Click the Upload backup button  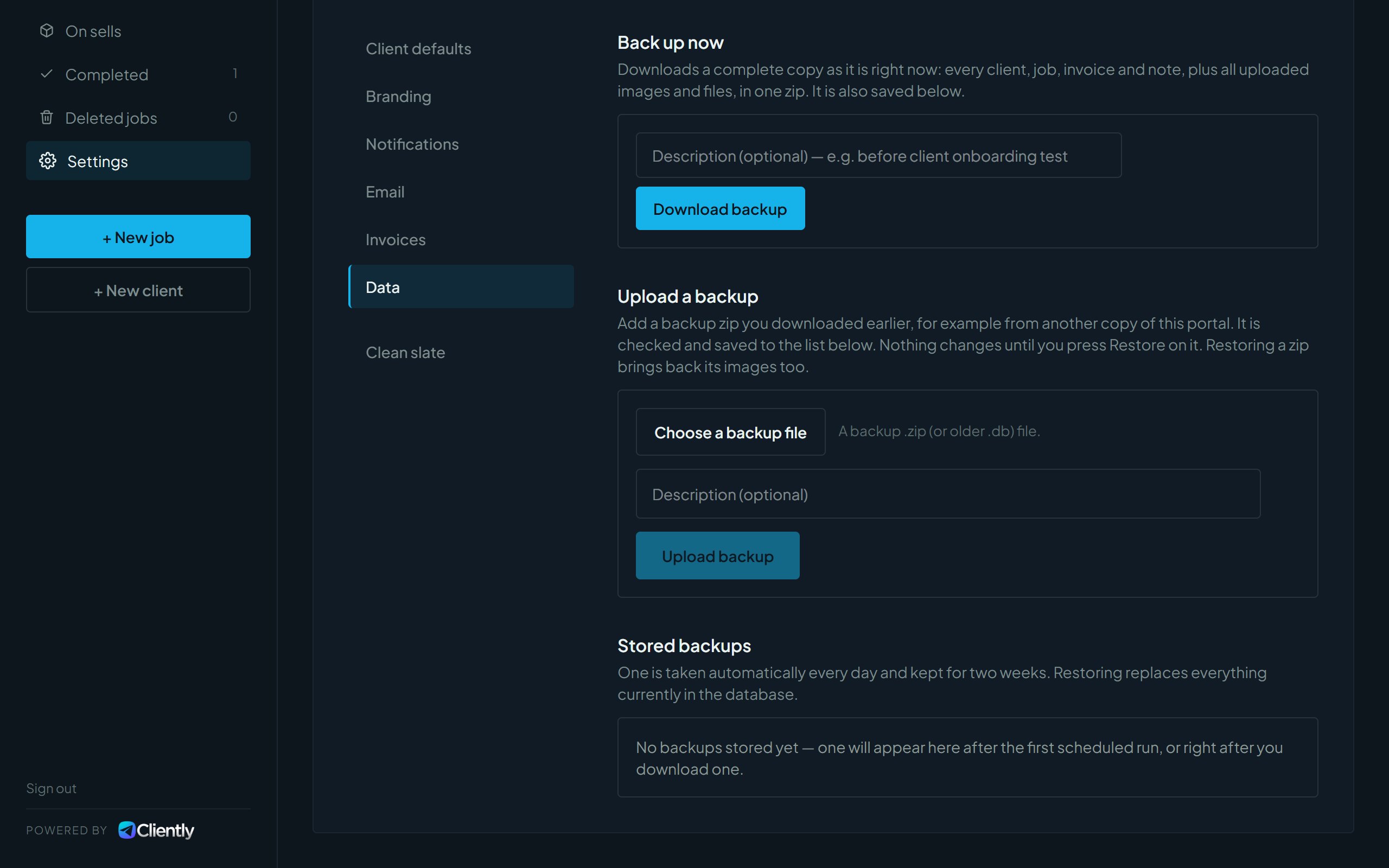pyautogui.click(x=717, y=556)
